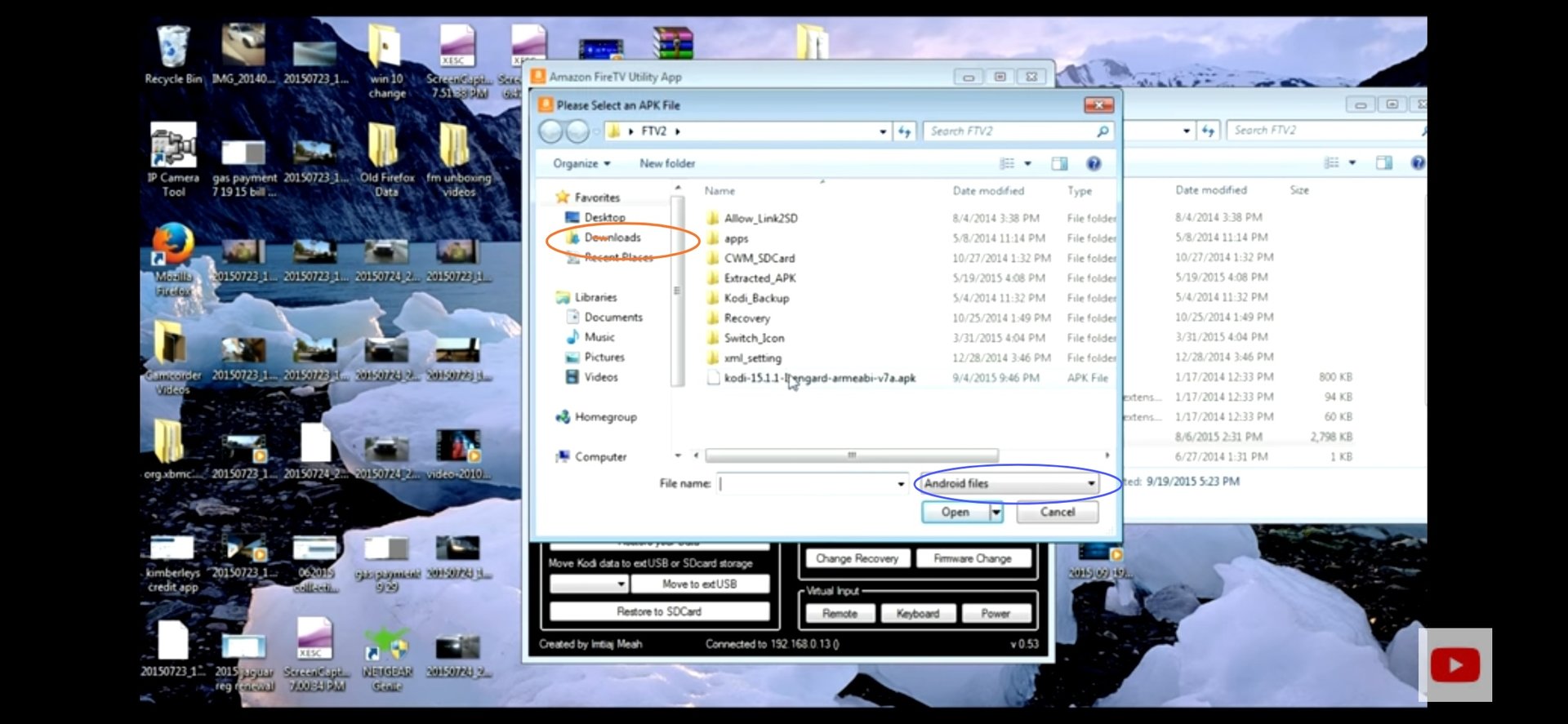This screenshot has width=1568, height=724.
Task: Click the Search FTV2 field in the dialog
Action: [1009, 131]
